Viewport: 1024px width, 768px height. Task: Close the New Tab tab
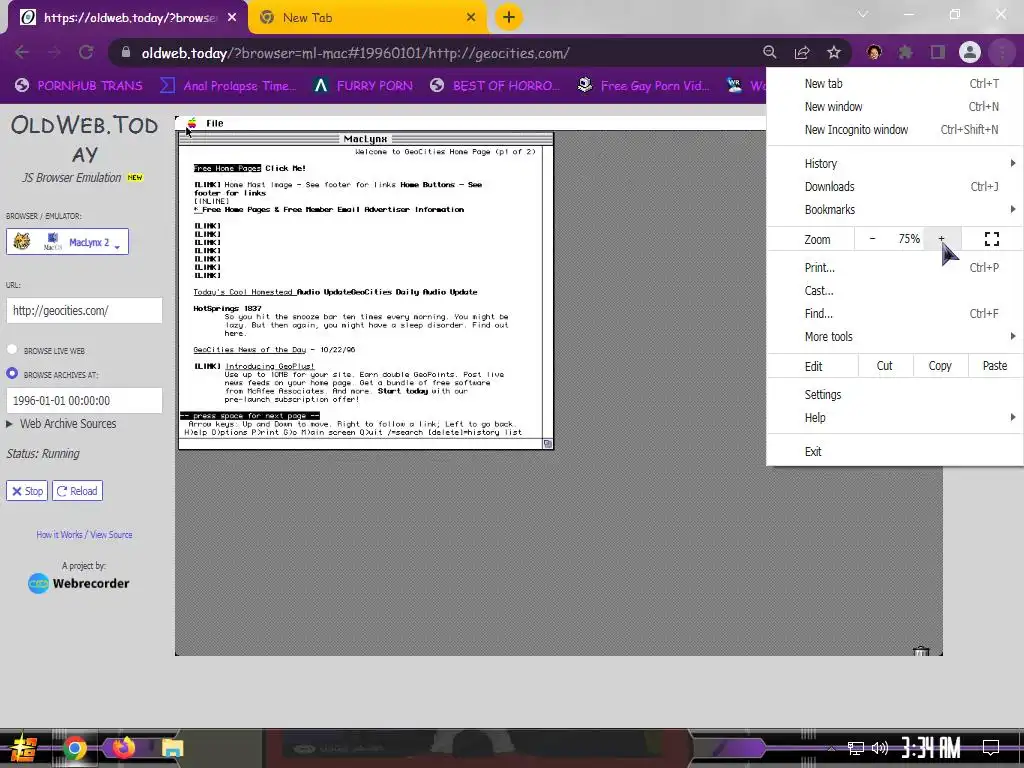click(x=471, y=18)
